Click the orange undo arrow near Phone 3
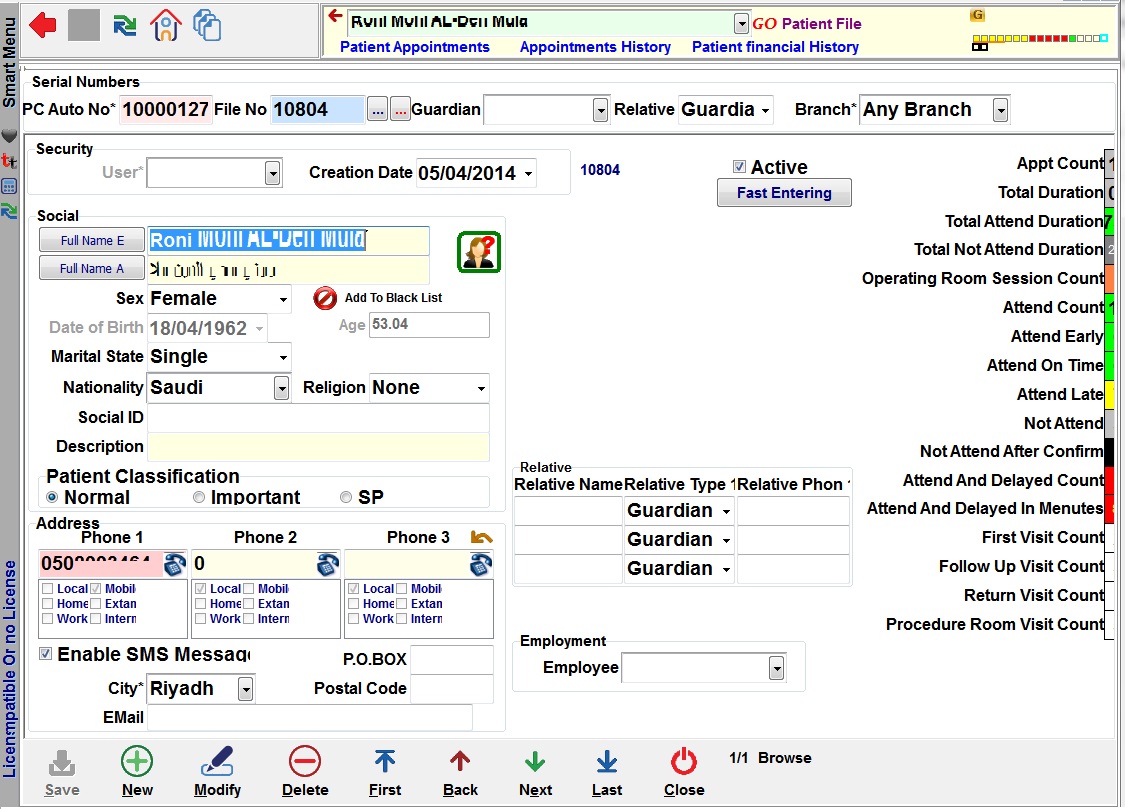Viewport: 1125px width, 809px height. [x=481, y=537]
